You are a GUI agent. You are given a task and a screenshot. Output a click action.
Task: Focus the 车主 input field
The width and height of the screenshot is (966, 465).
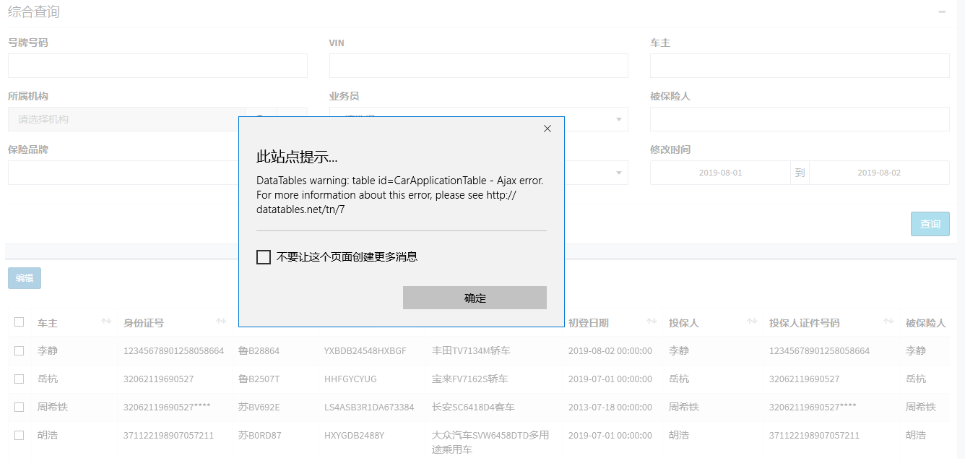click(800, 65)
